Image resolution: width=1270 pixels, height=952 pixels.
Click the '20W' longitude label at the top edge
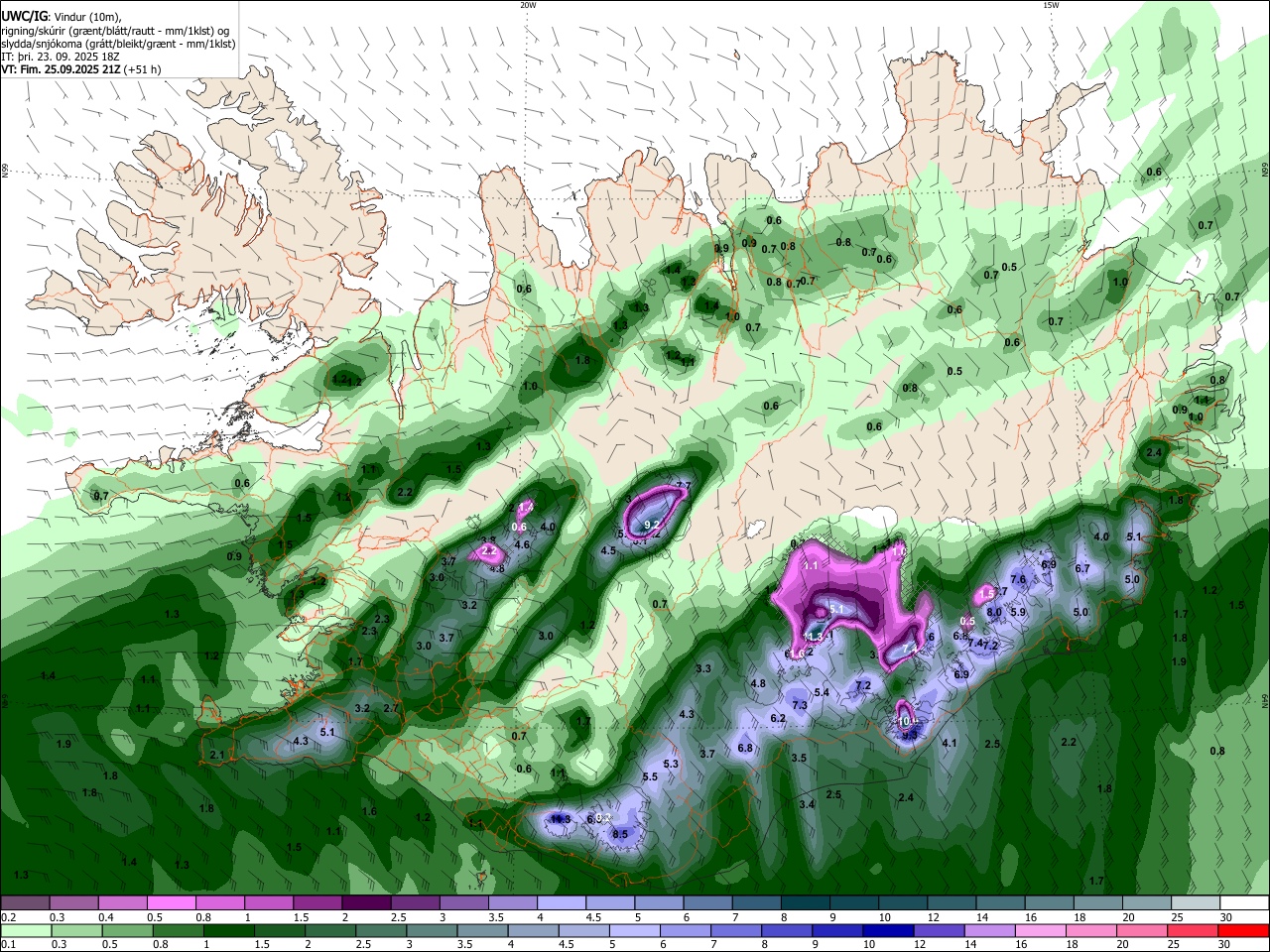click(528, 5)
